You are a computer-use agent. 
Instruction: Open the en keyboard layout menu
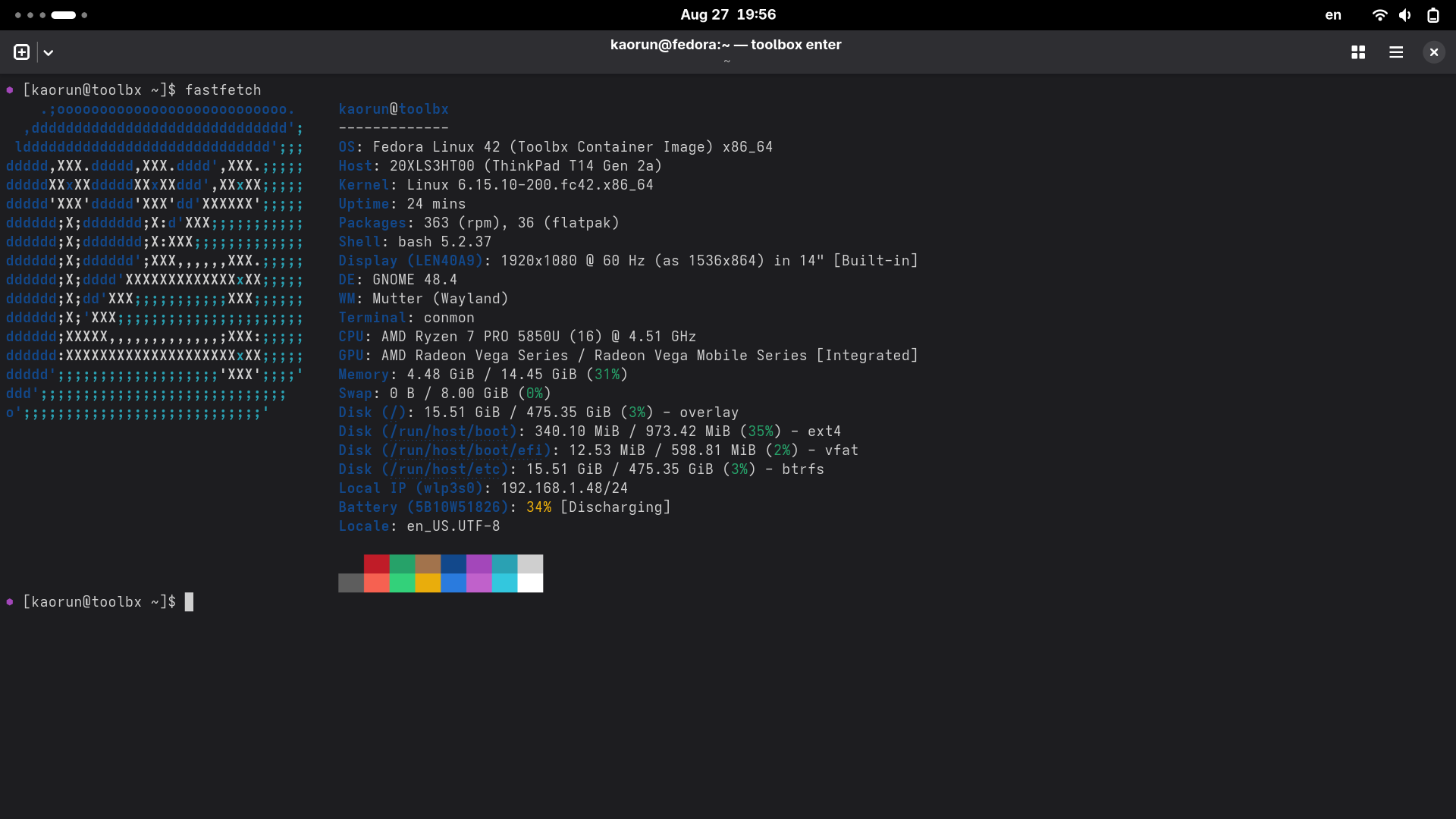[1333, 15]
